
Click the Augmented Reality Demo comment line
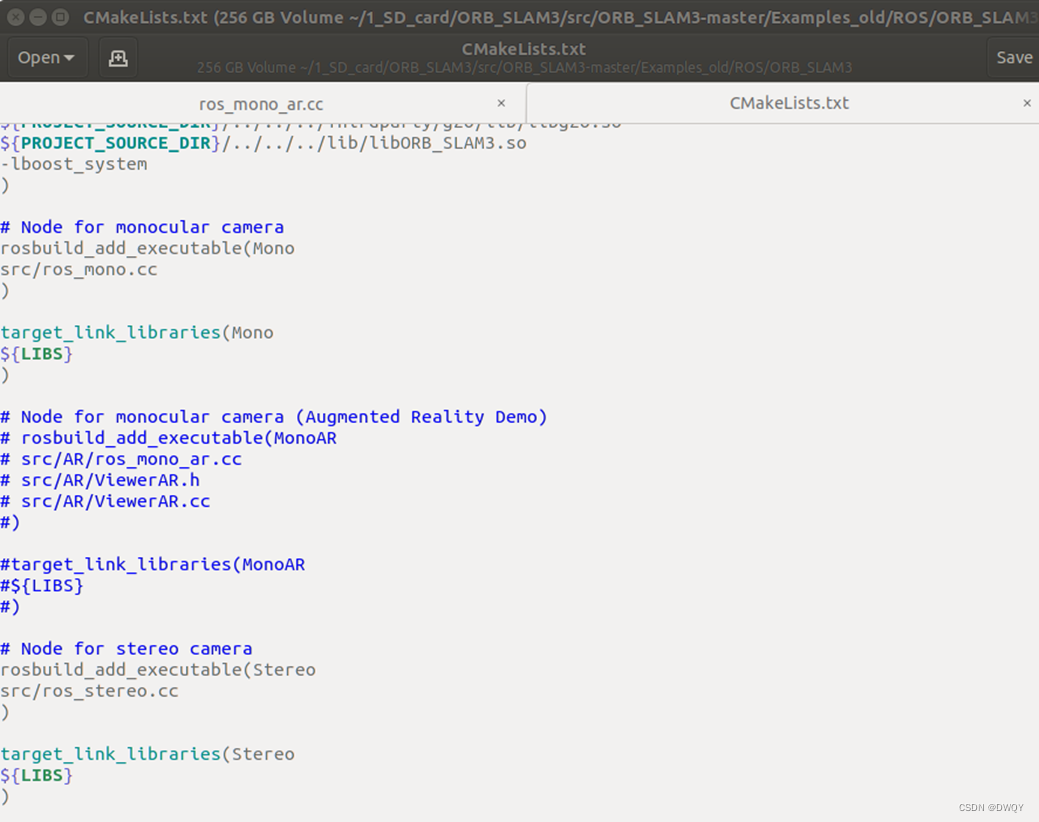[x=274, y=417]
